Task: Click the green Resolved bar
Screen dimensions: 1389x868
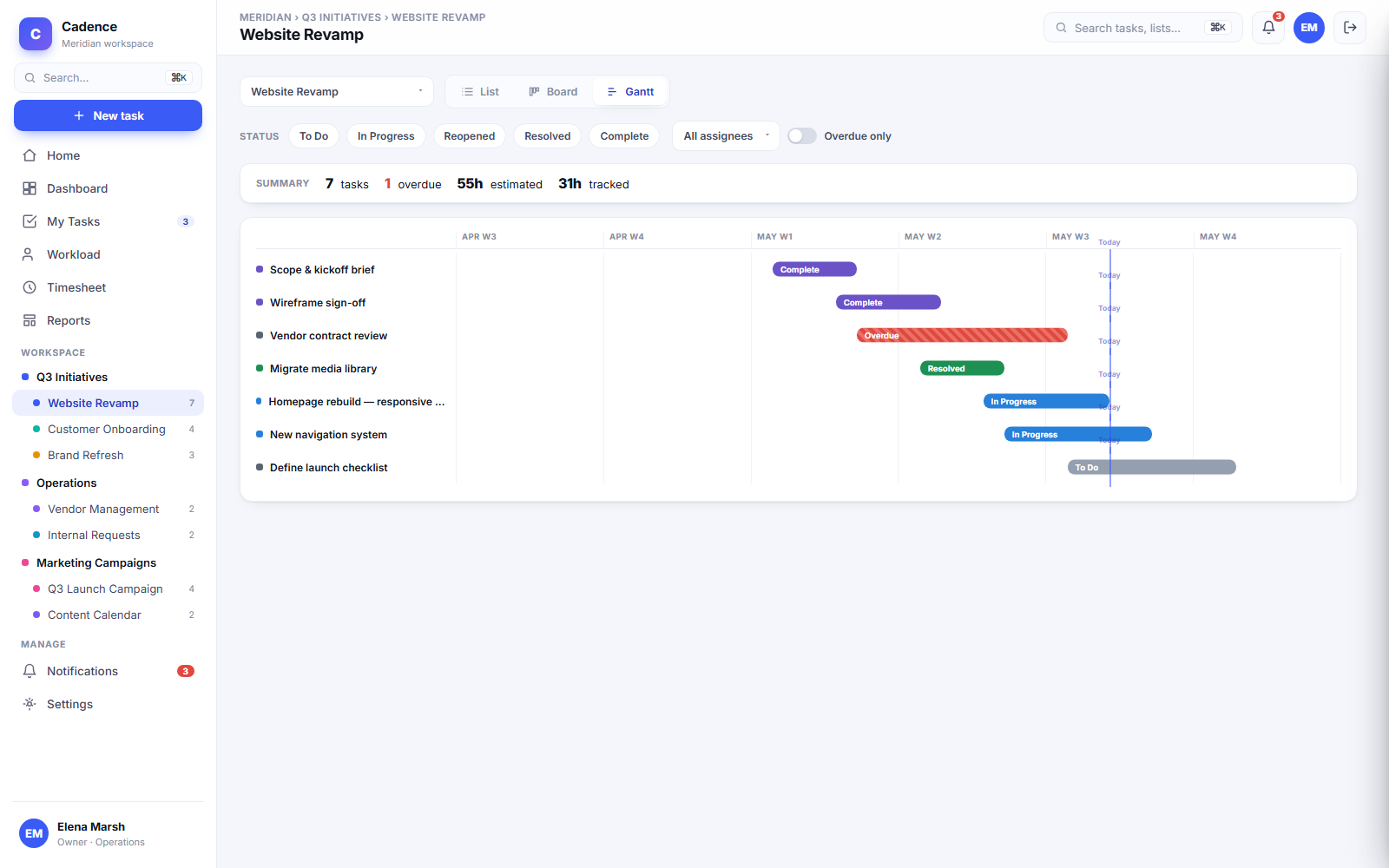Action: (962, 368)
